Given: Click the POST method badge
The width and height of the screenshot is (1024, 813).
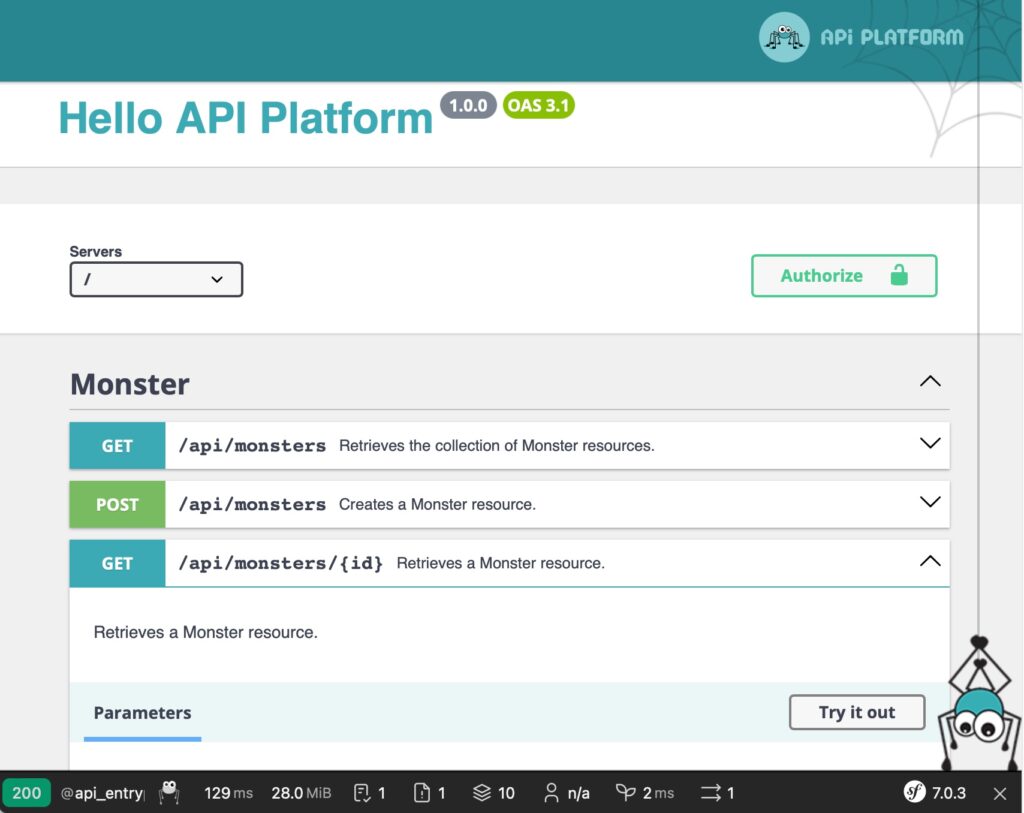Looking at the screenshot, I should point(117,504).
